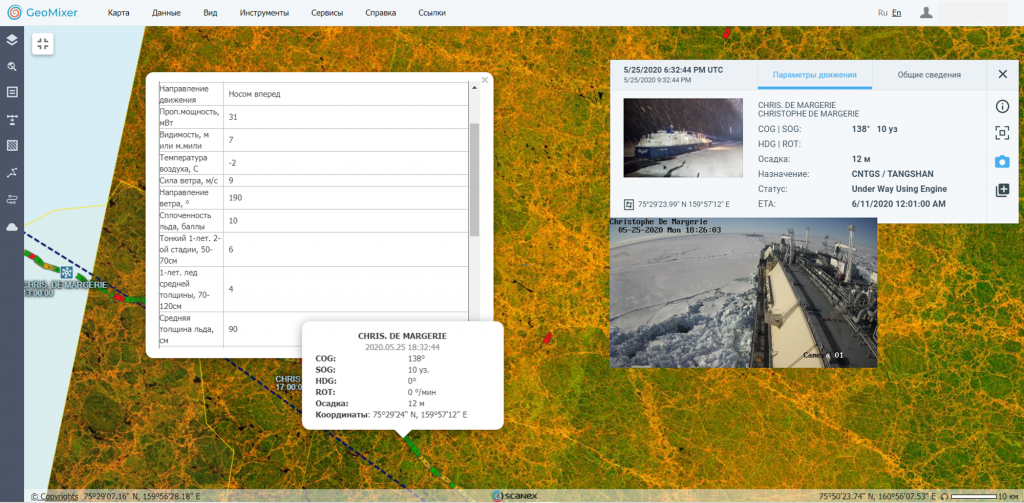Click the onboard camera image of ice

pyautogui.click(x=743, y=293)
